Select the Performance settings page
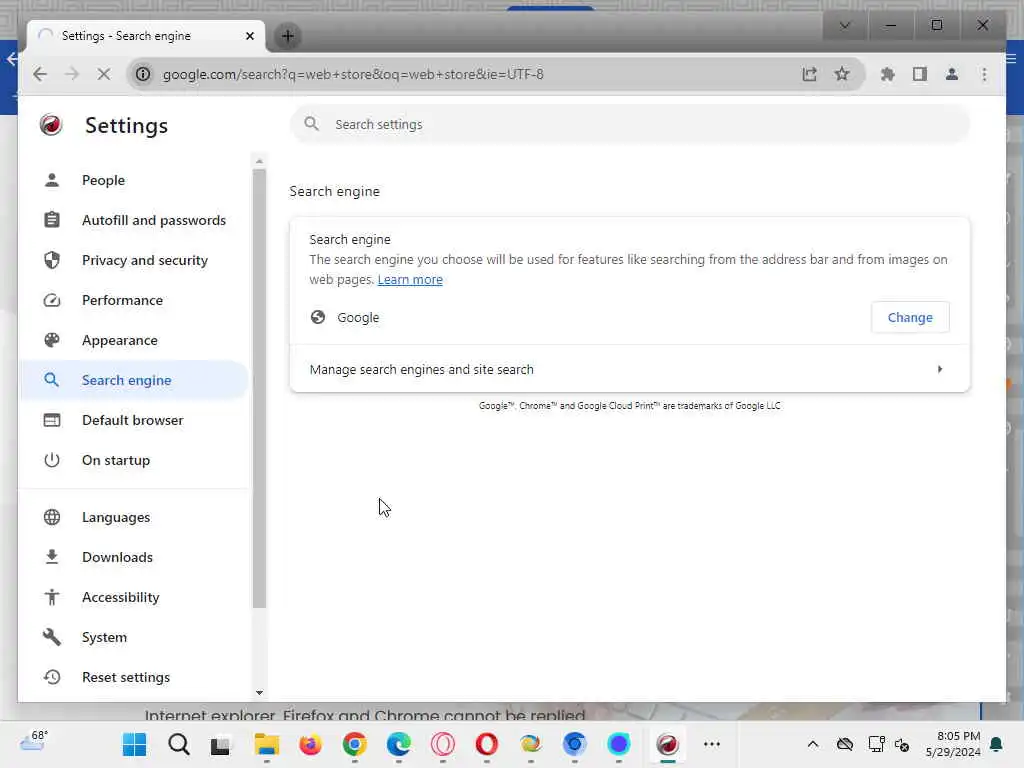Image resolution: width=1024 pixels, height=768 pixels. 134,300
